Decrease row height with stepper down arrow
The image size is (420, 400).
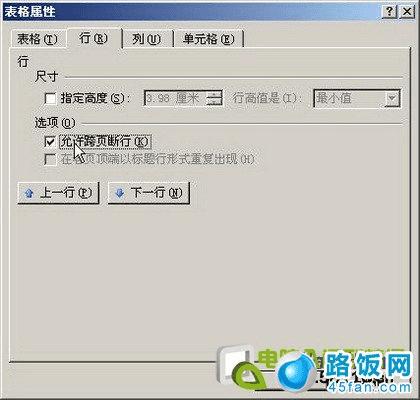[x=214, y=102]
